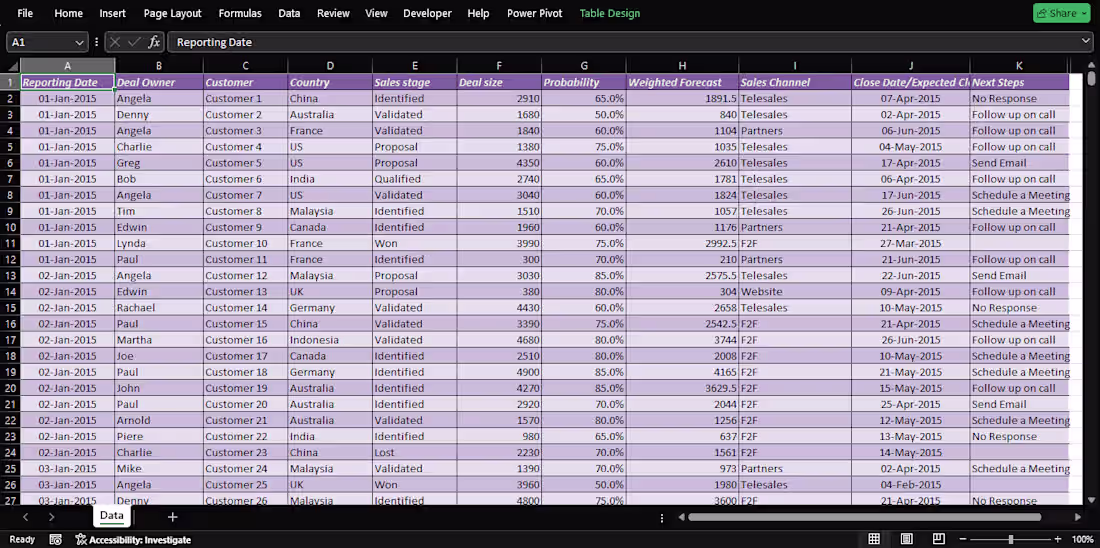The width and height of the screenshot is (1100, 548).
Task: Click cell containing Customer 10
Action: [246, 243]
